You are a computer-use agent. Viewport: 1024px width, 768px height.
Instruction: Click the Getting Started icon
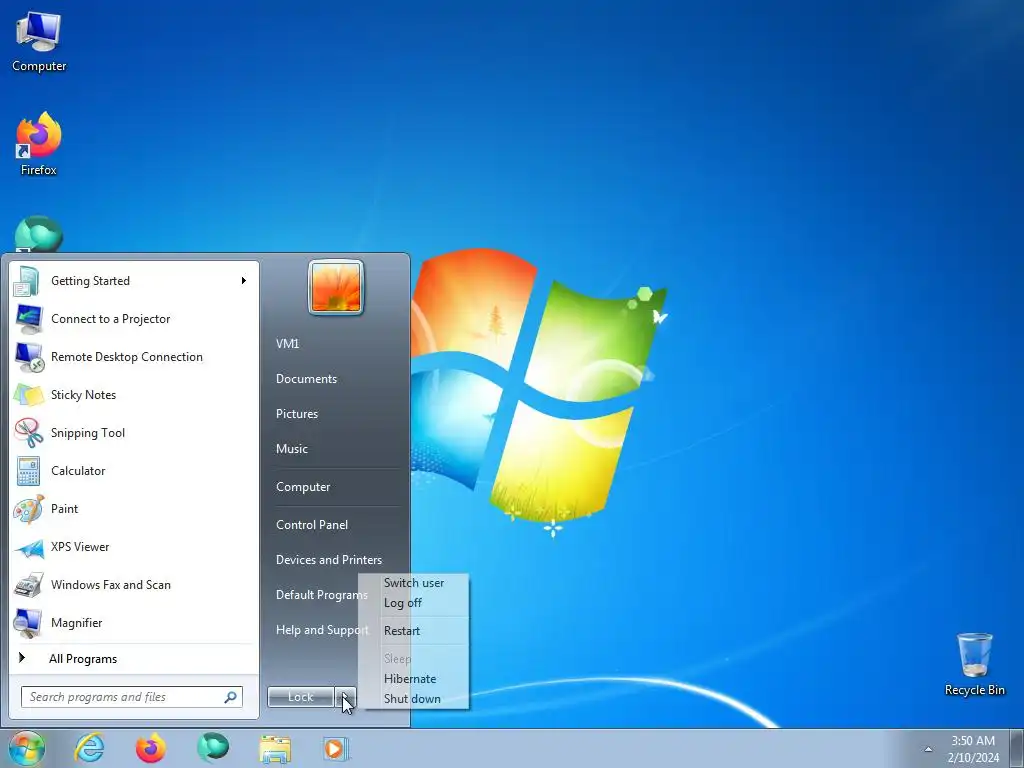point(27,281)
